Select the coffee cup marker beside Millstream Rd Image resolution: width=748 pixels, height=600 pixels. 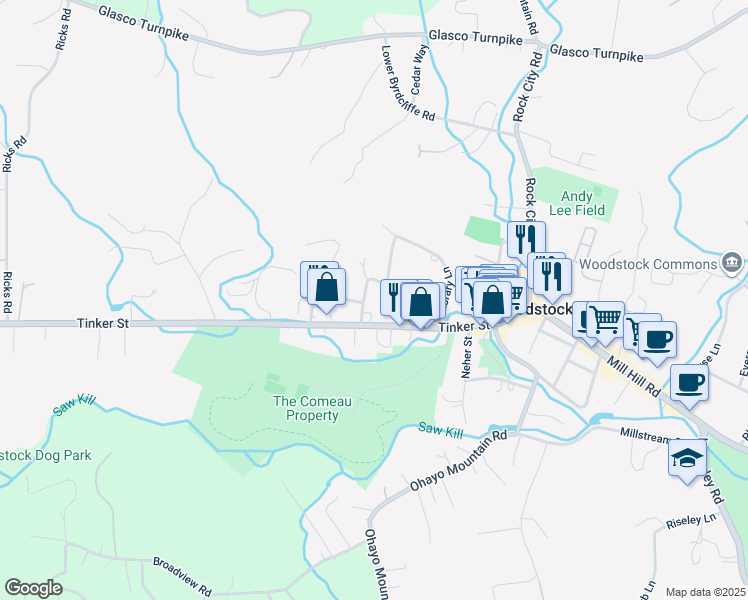[x=689, y=384]
